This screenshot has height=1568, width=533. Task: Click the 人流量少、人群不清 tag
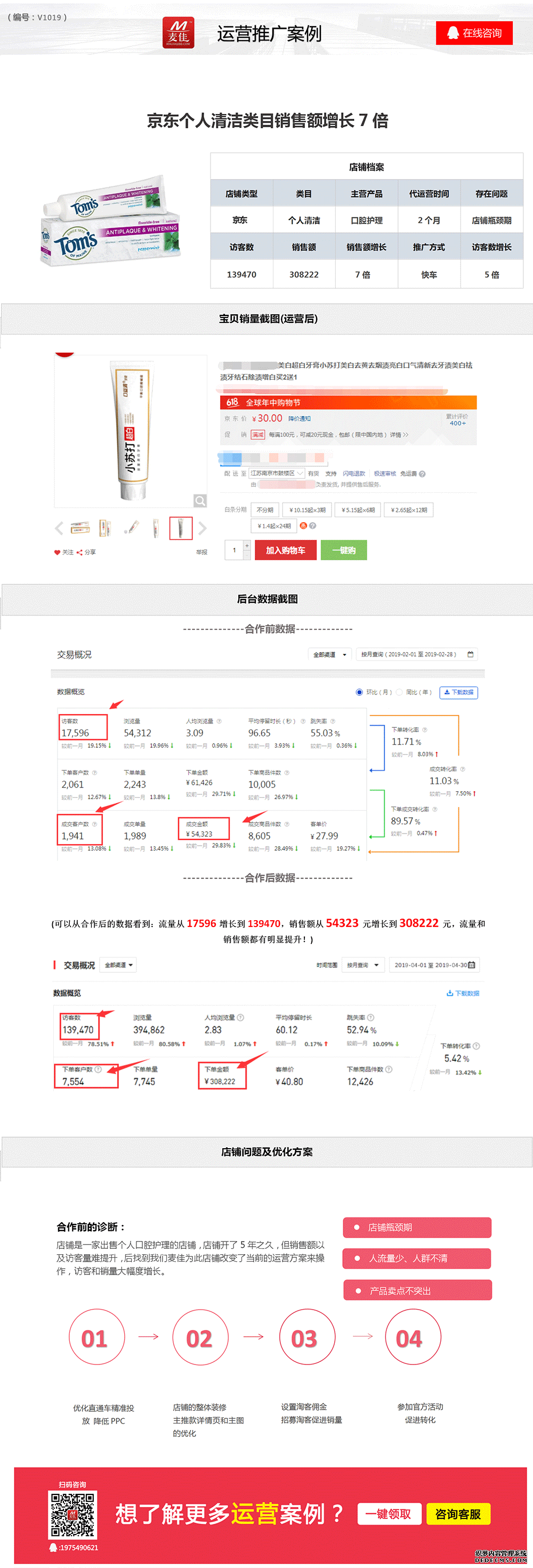pyautogui.click(x=417, y=1258)
